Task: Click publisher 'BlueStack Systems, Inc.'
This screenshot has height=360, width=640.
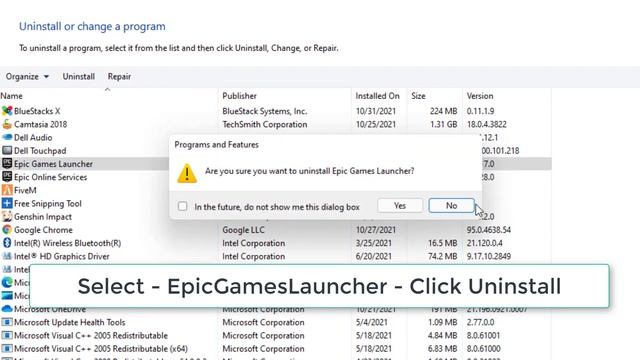Action: pos(264,111)
